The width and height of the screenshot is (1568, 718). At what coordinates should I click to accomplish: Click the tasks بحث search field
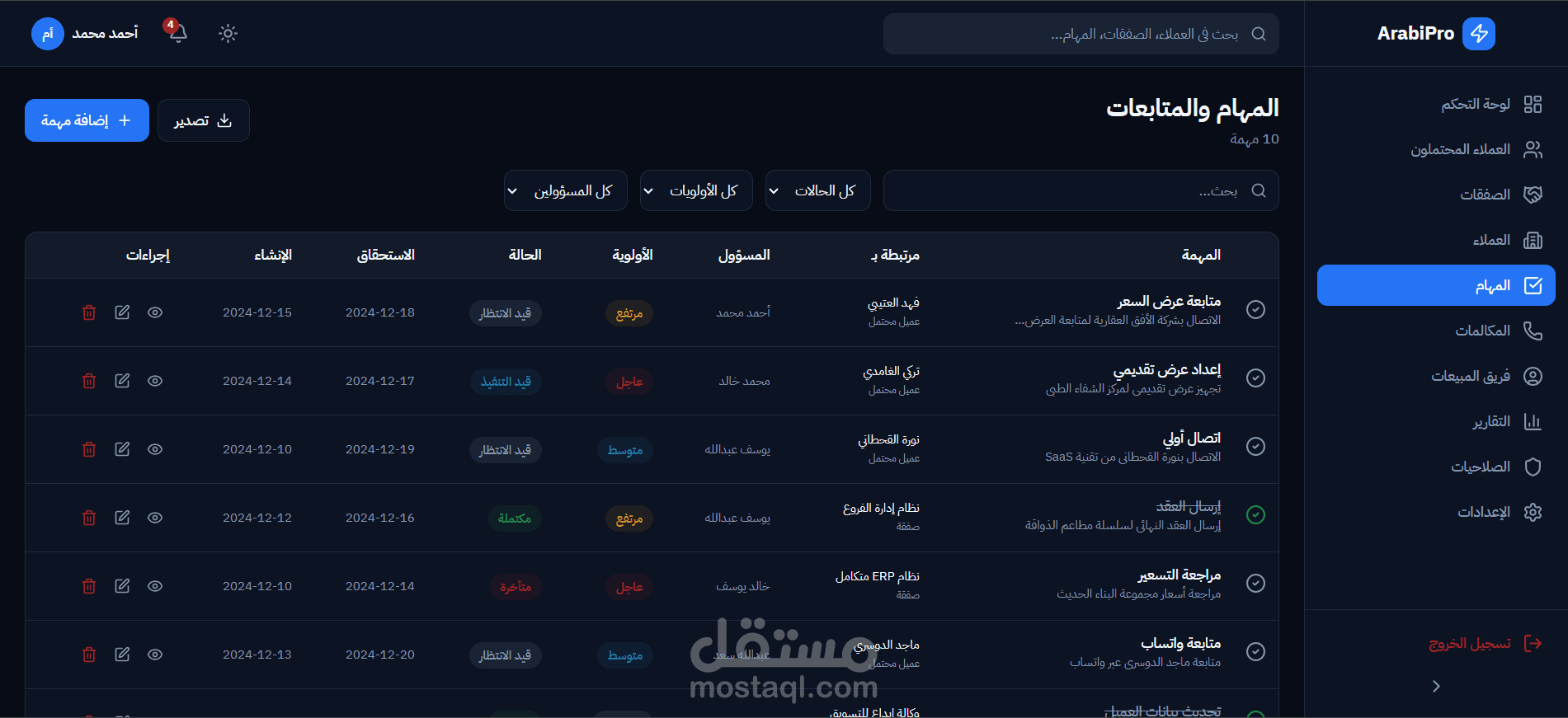[1081, 190]
